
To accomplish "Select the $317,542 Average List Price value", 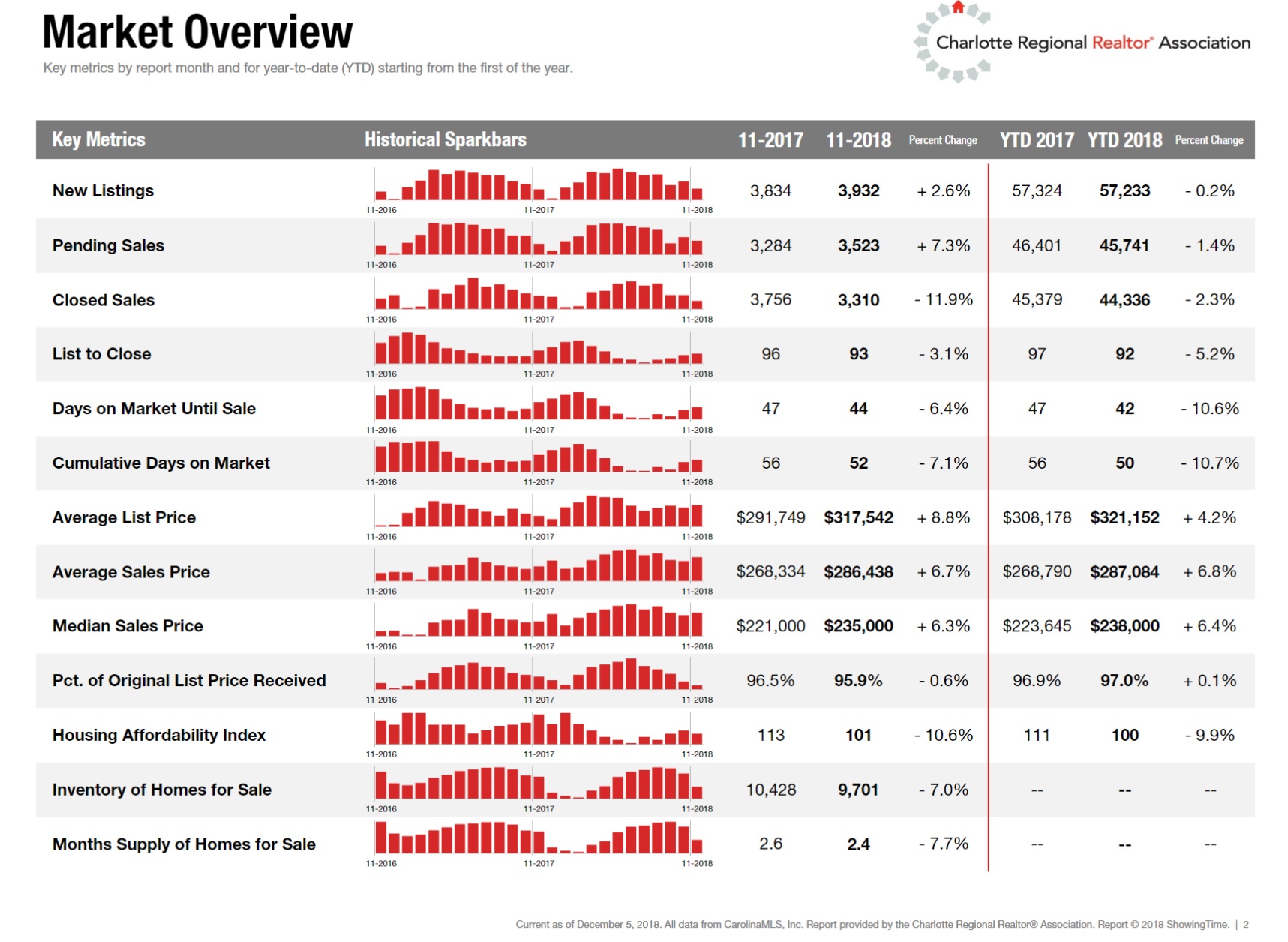I will 858,517.
